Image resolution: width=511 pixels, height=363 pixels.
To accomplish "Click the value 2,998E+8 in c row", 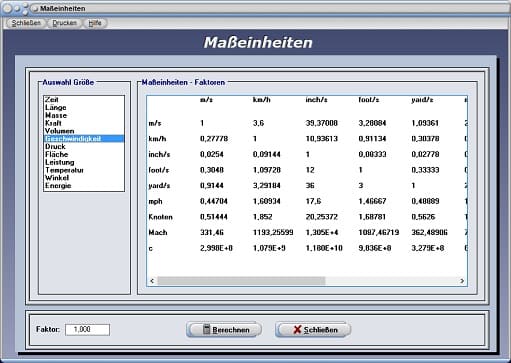I will tap(216, 248).
